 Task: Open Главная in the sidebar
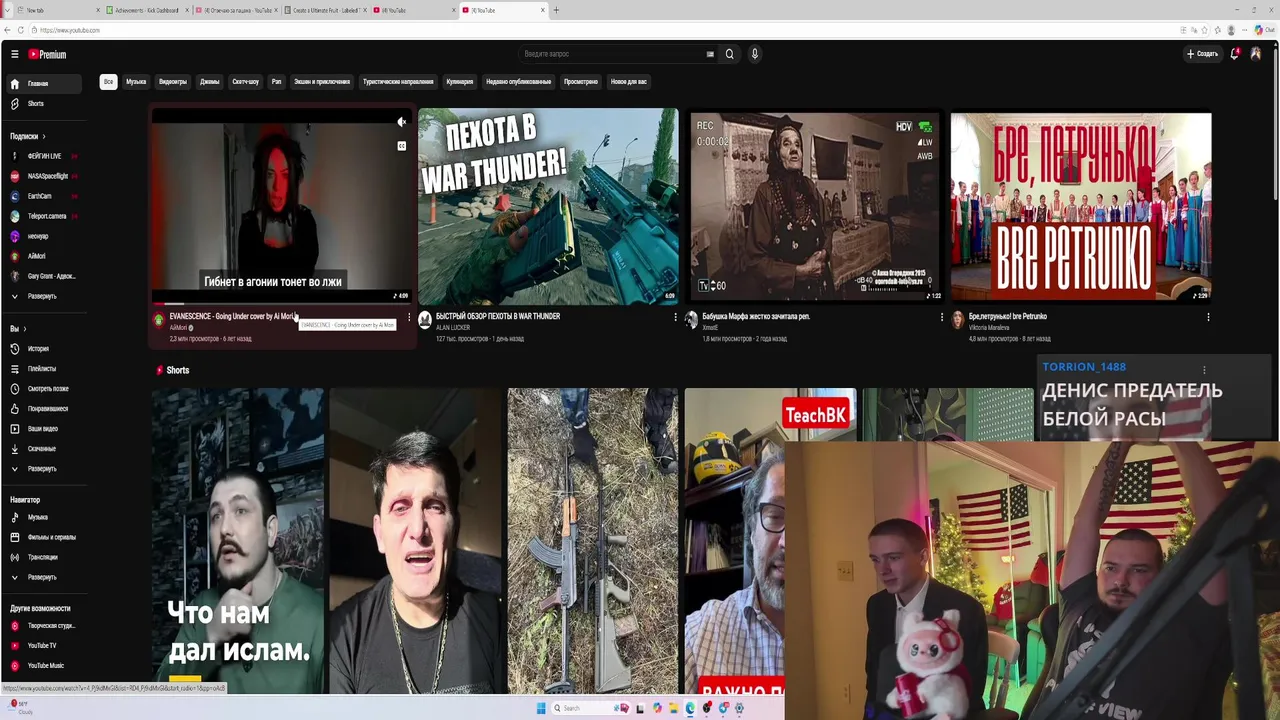(x=42, y=84)
